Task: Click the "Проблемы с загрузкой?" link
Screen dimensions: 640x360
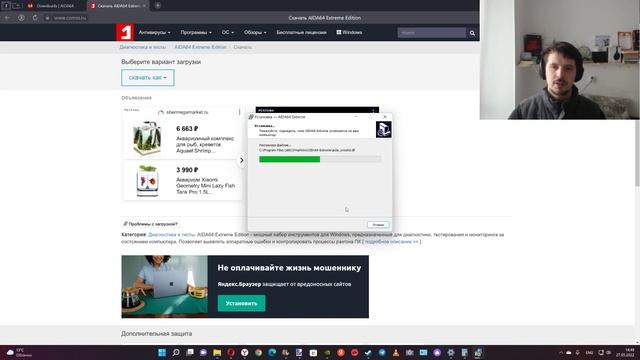Action: [x=151, y=224]
